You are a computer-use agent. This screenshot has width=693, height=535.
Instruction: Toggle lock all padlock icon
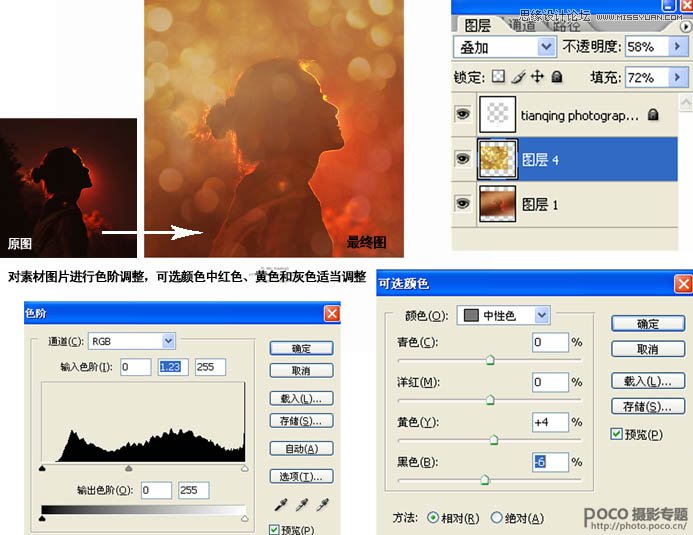tap(557, 77)
